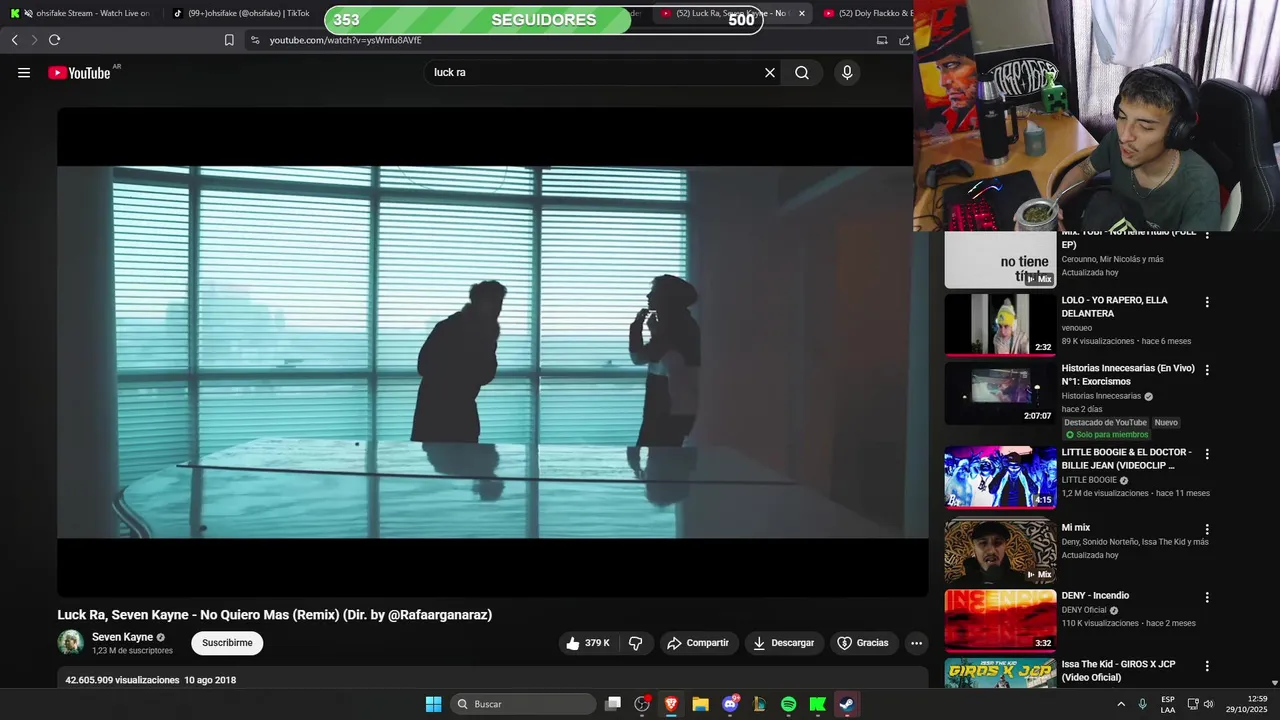Share the video via Compartir
This screenshot has width=1280, height=720.
click(698, 643)
